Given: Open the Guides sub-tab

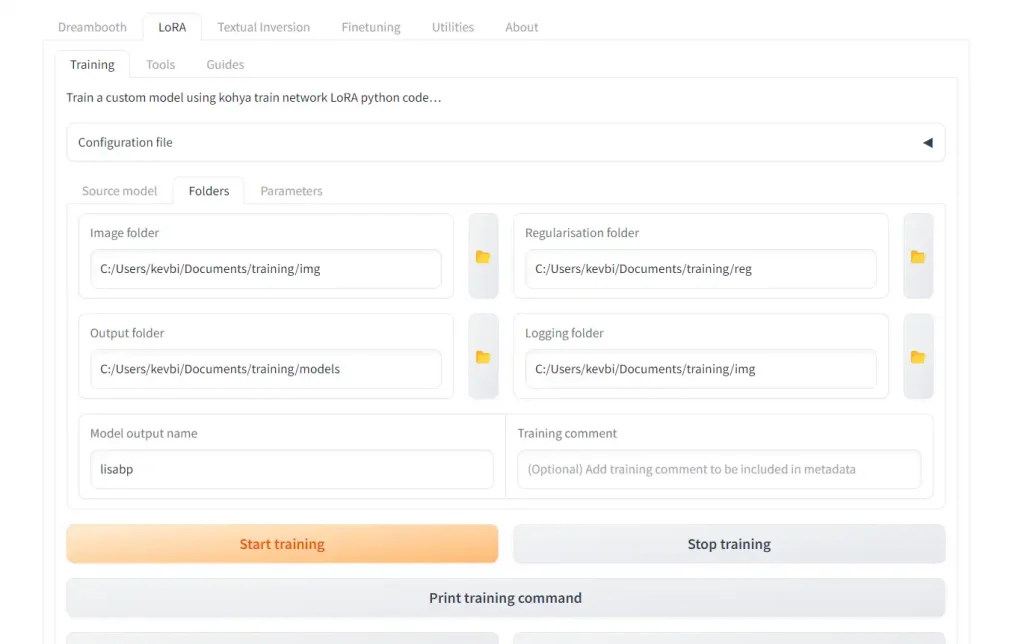Looking at the screenshot, I should pos(225,64).
